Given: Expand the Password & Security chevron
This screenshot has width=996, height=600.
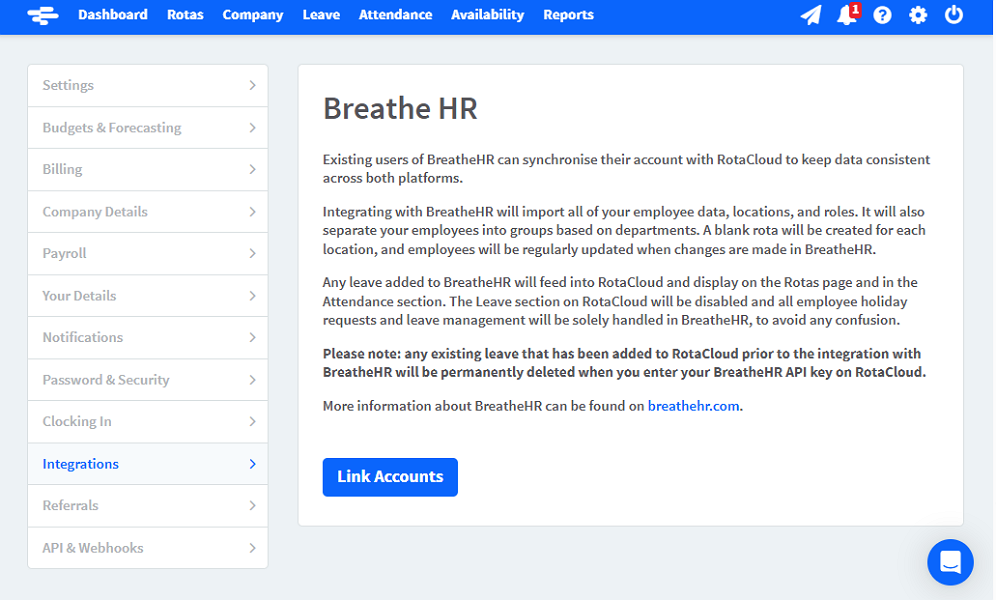Looking at the screenshot, I should (x=252, y=380).
